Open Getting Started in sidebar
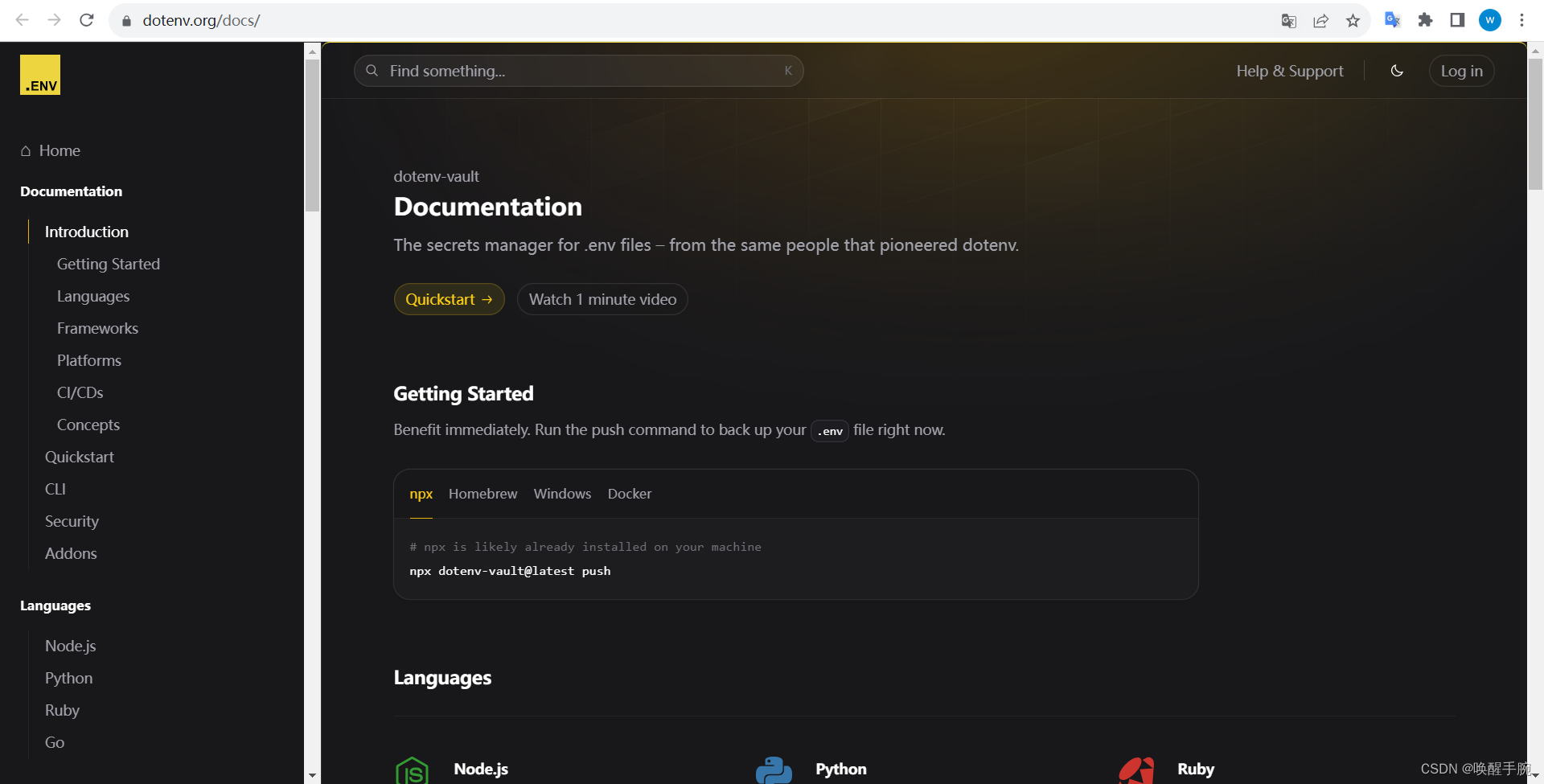Screen dimensions: 1544x784 pyautogui.click(x=109, y=264)
